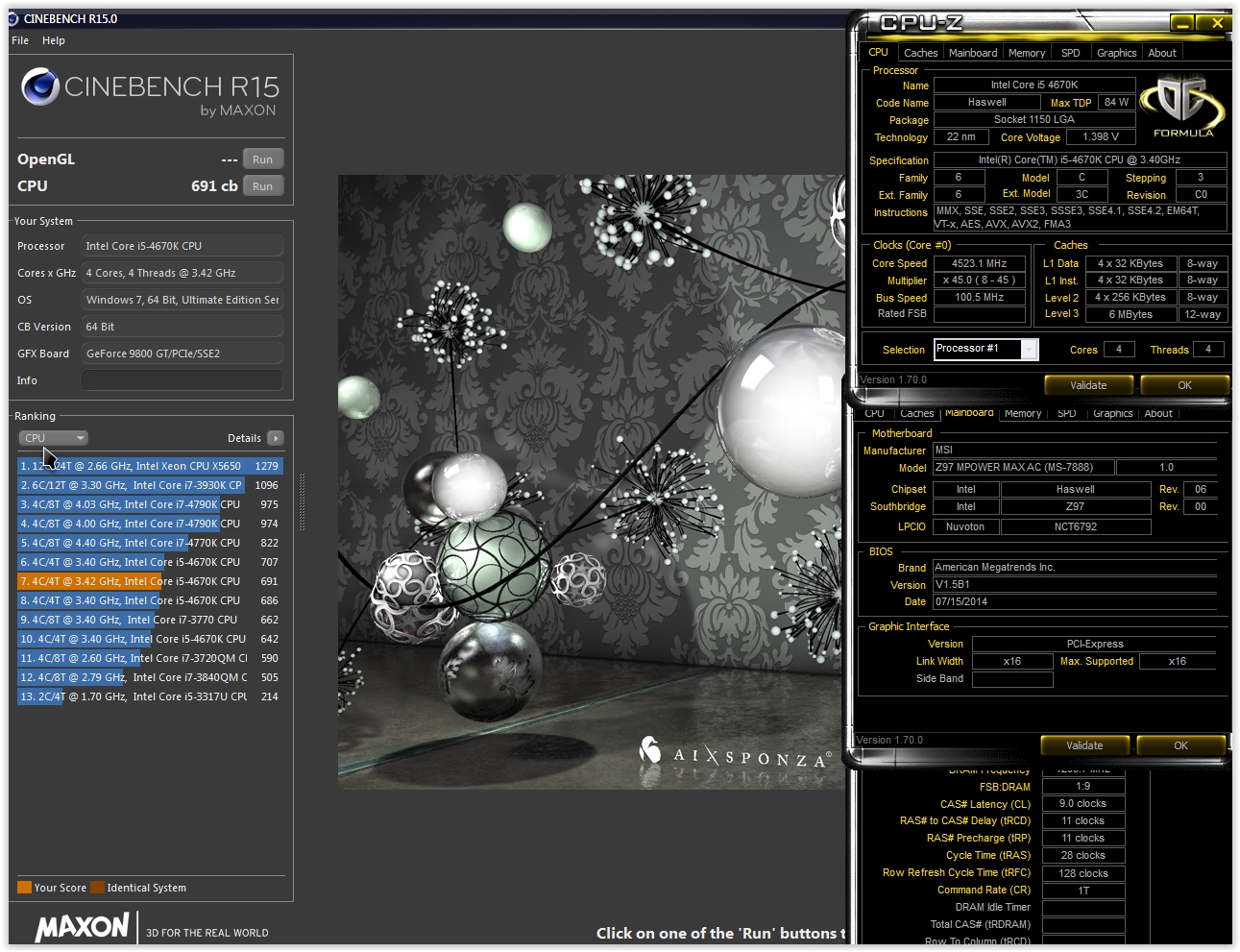Click the CPU score 691 cb
1240x952 pixels.
tap(214, 186)
